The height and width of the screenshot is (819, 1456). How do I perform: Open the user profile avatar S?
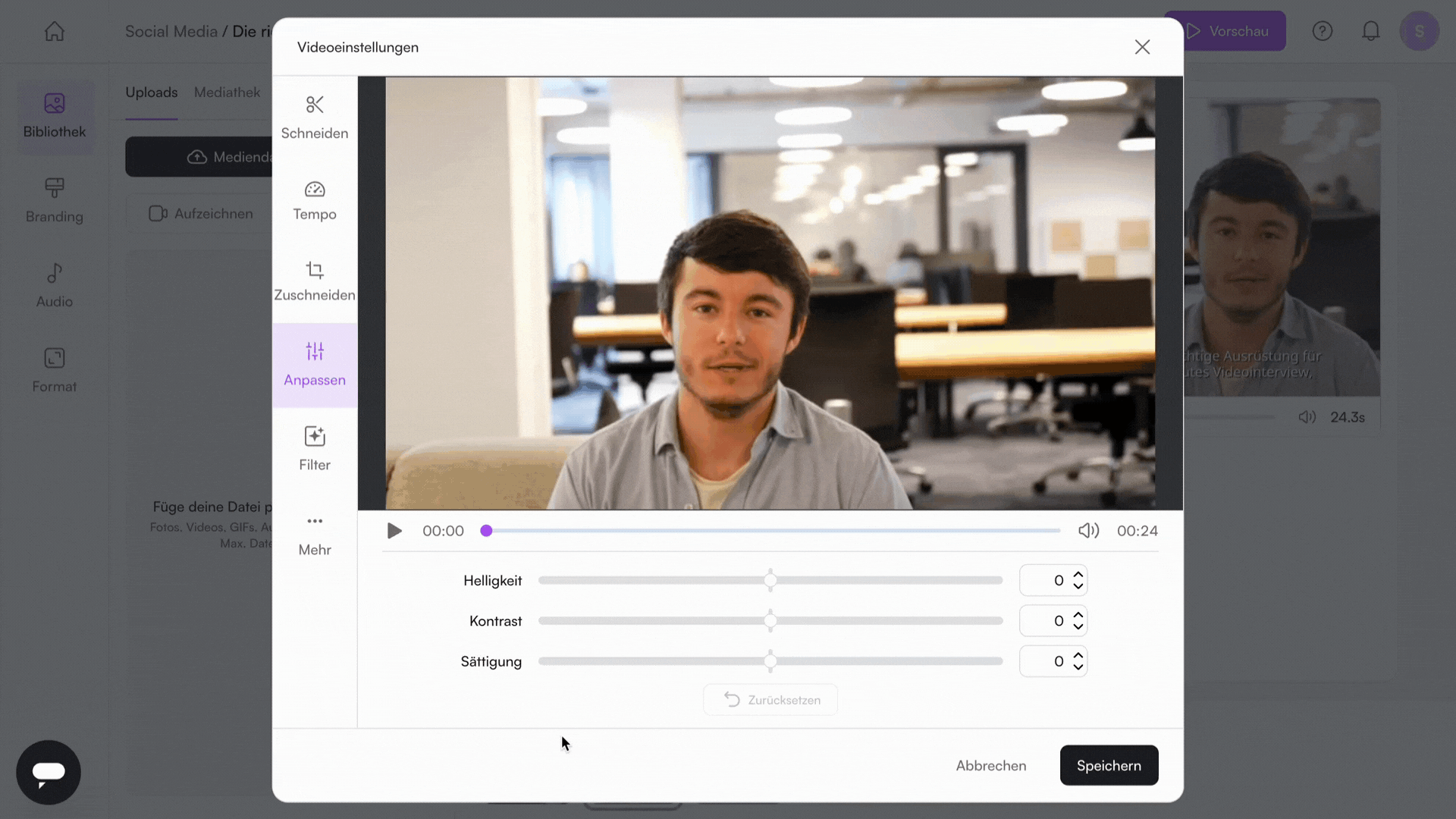pyautogui.click(x=1420, y=31)
